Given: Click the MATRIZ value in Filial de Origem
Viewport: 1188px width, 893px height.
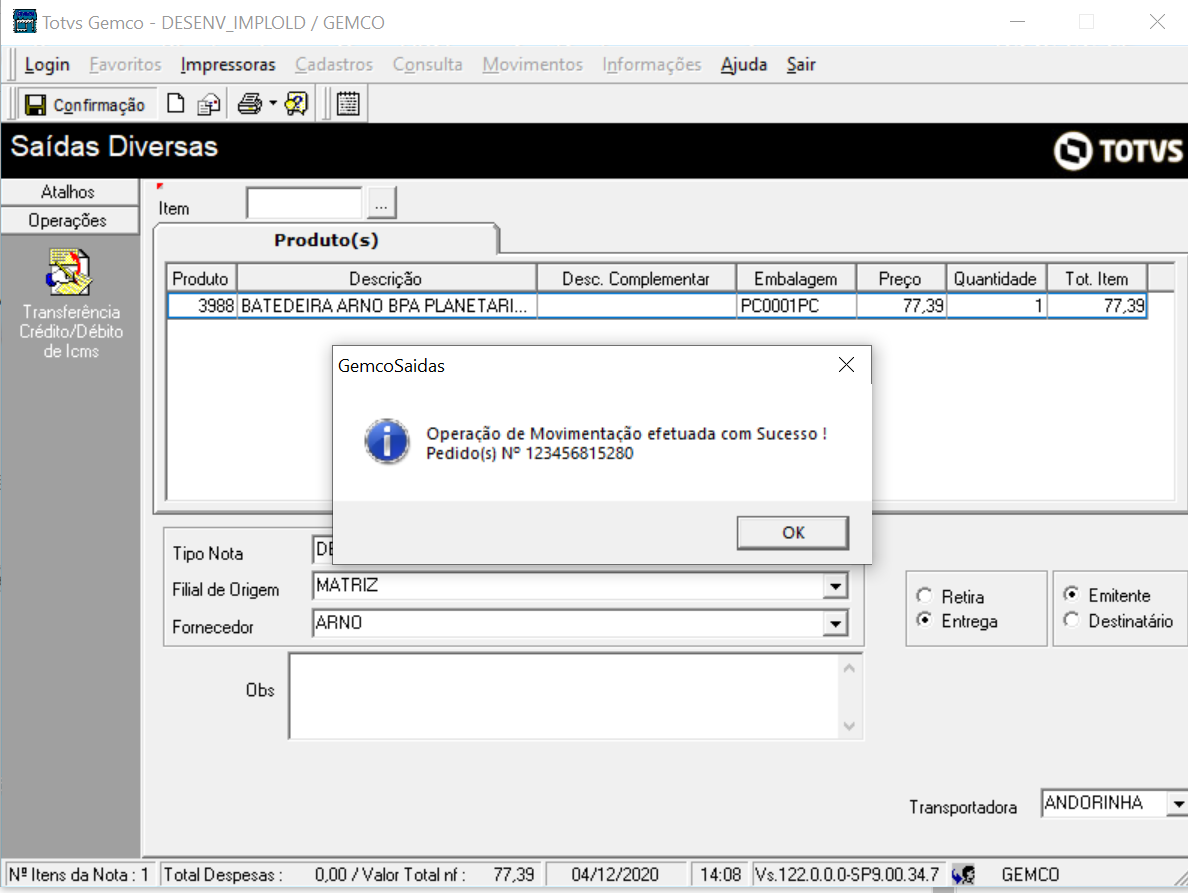Looking at the screenshot, I should [x=346, y=585].
